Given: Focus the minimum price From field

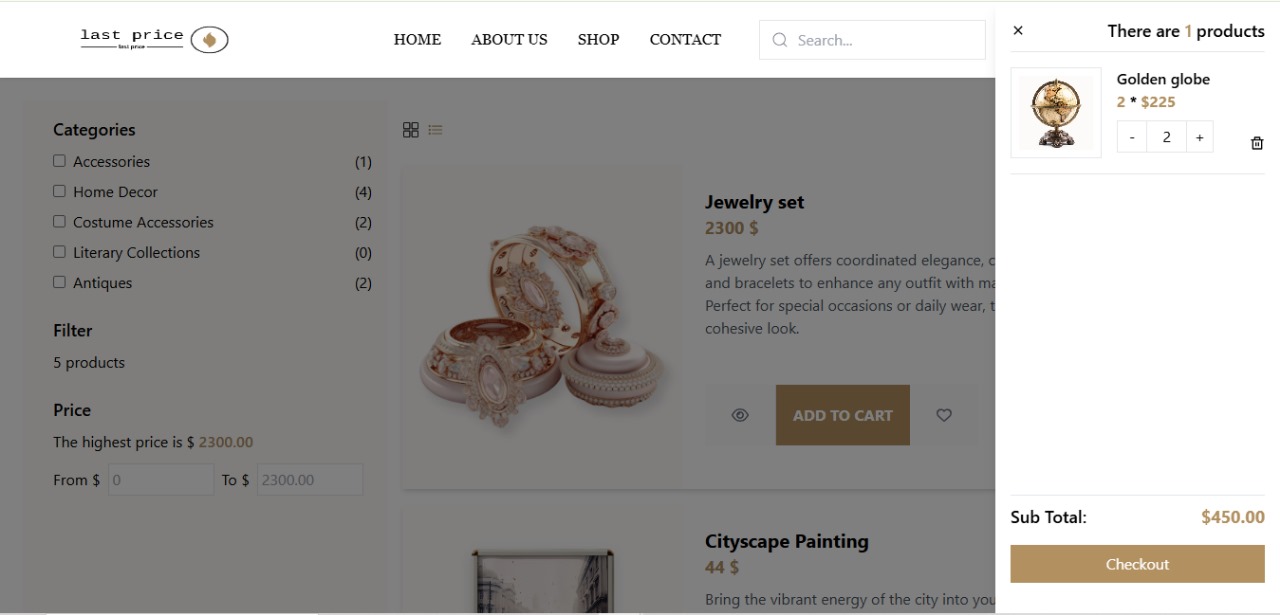Looking at the screenshot, I should pyautogui.click(x=160, y=480).
